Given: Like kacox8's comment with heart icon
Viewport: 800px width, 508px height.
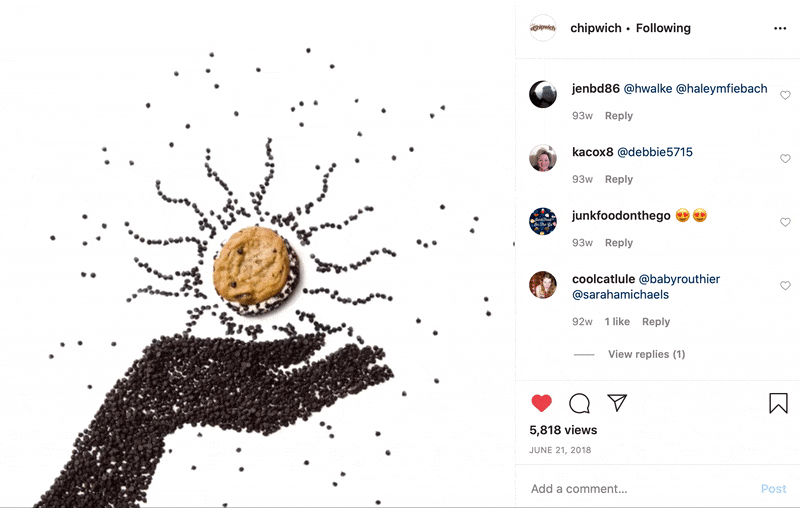Looking at the screenshot, I should (x=785, y=159).
